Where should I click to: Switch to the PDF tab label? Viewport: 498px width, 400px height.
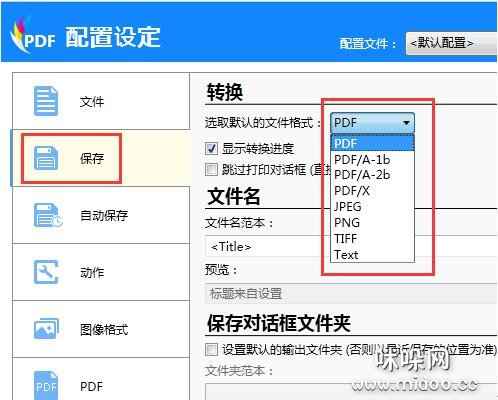pos(91,387)
